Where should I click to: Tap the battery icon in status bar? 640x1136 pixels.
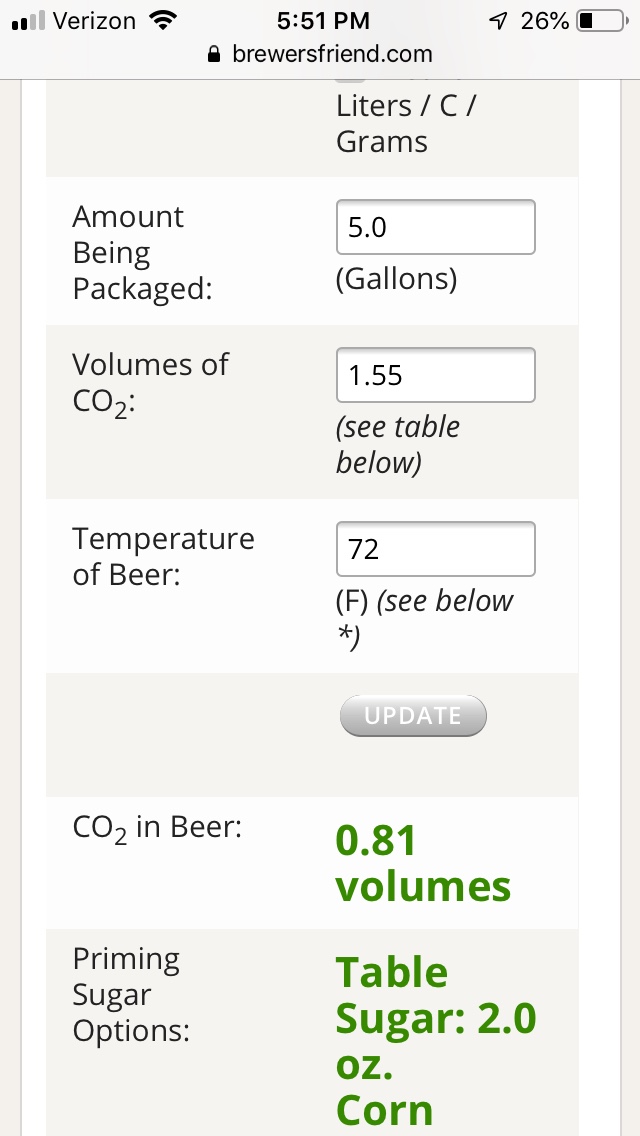[x=601, y=21]
